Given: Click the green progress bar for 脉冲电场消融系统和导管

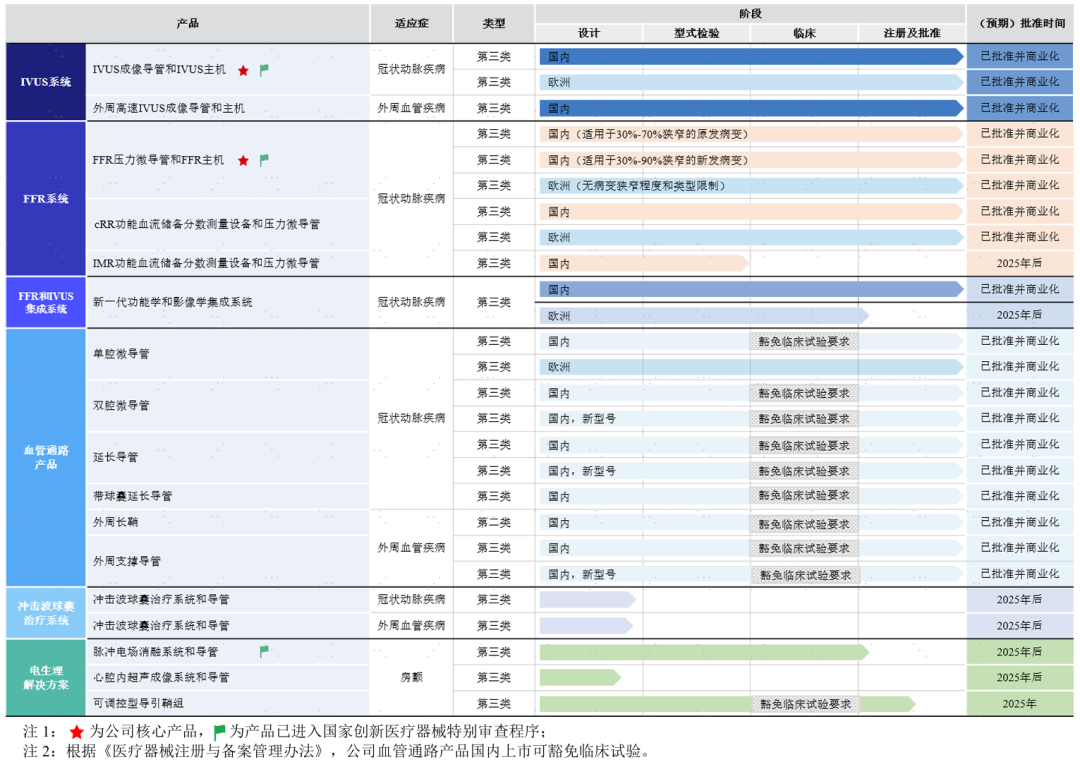Looking at the screenshot, I should click(704, 652).
